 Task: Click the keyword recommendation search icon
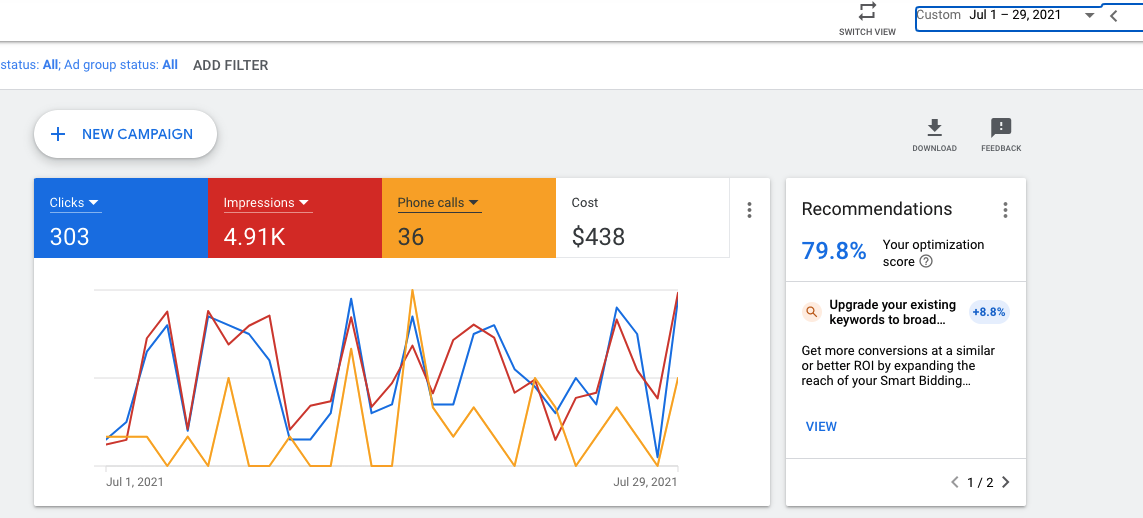(x=811, y=313)
